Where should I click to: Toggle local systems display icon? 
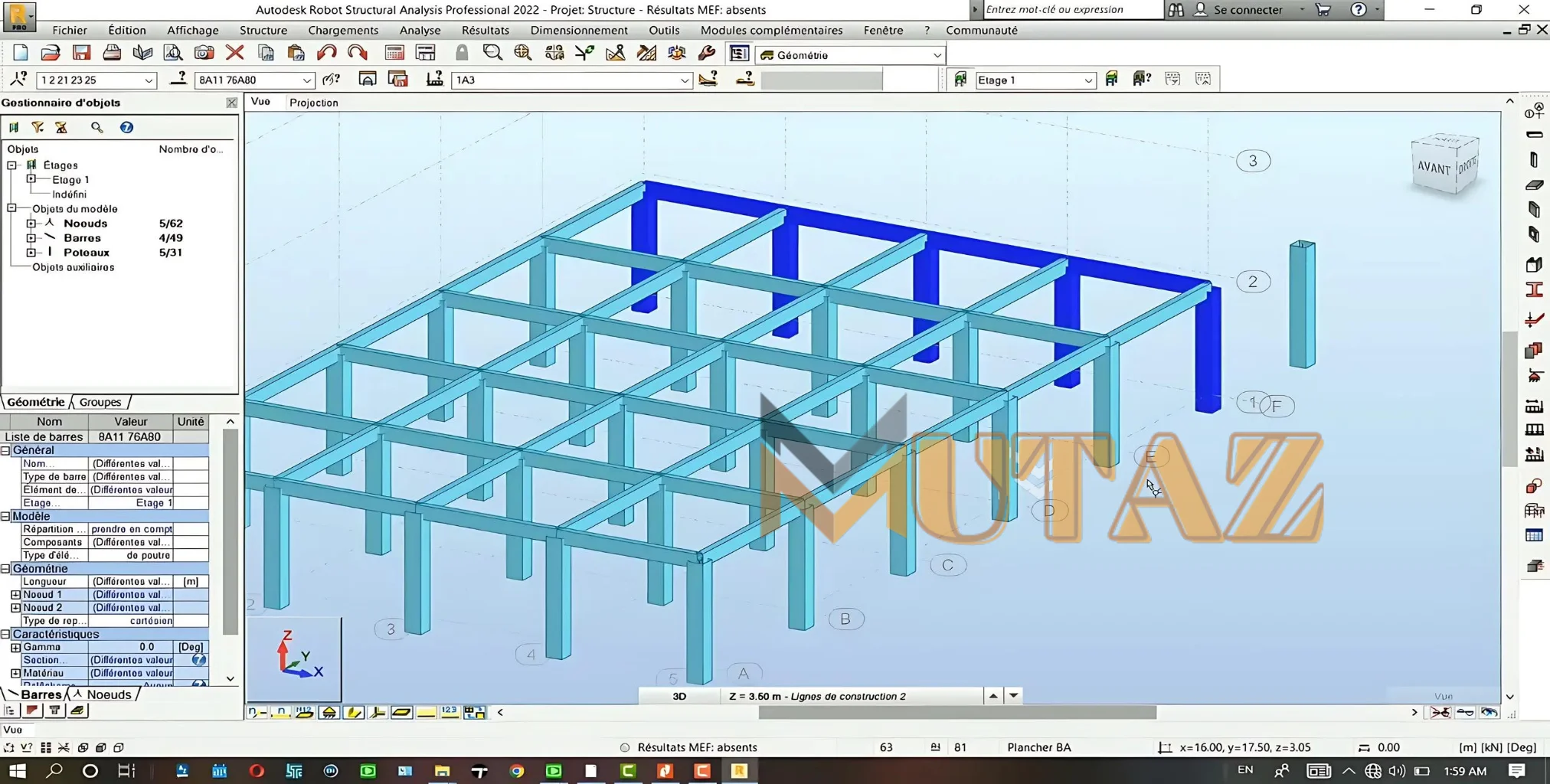tap(378, 712)
